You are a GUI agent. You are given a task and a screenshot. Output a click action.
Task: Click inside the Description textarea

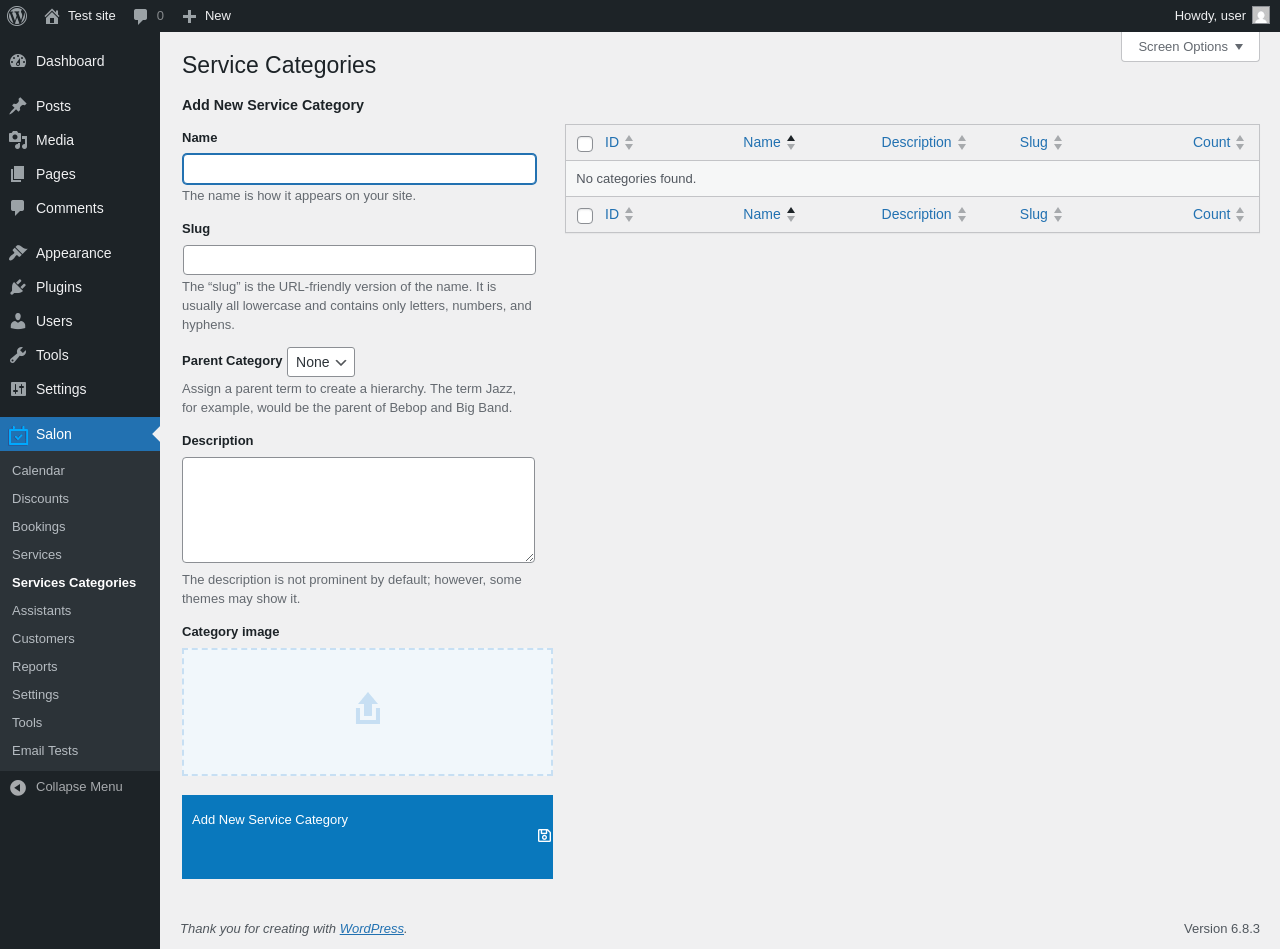(358, 510)
